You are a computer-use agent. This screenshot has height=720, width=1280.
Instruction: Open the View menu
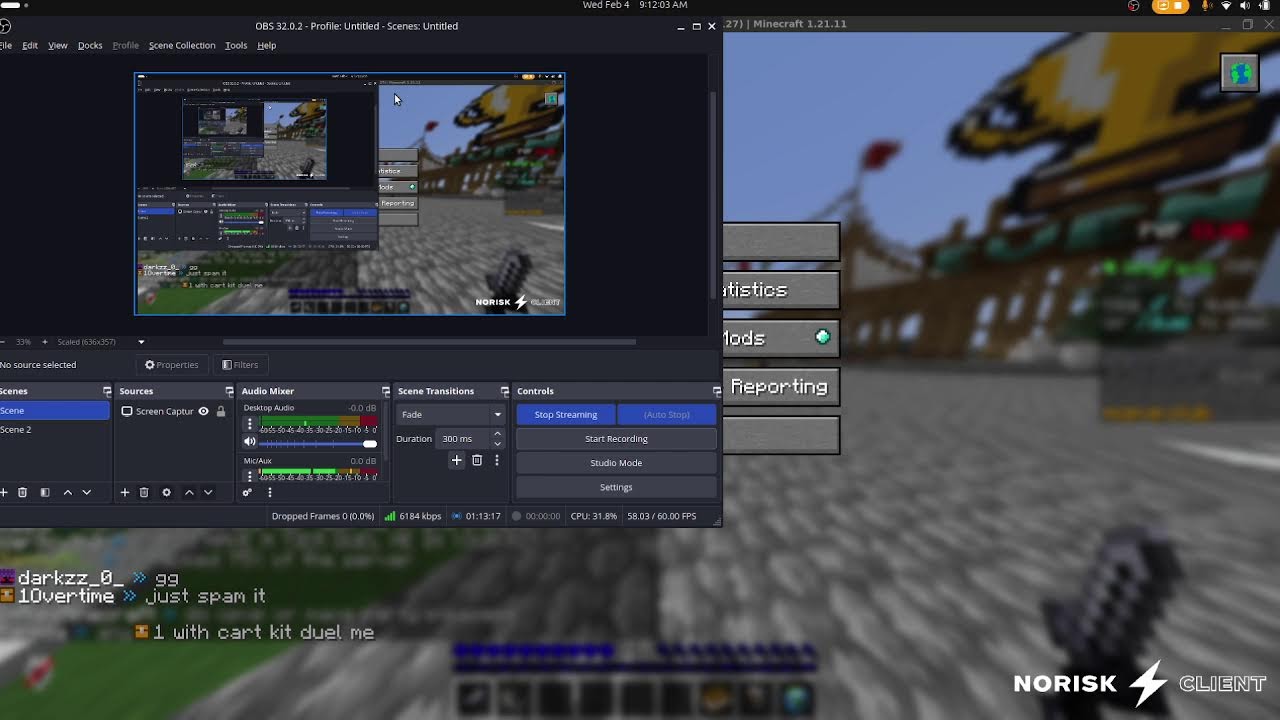pyautogui.click(x=58, y=45)
